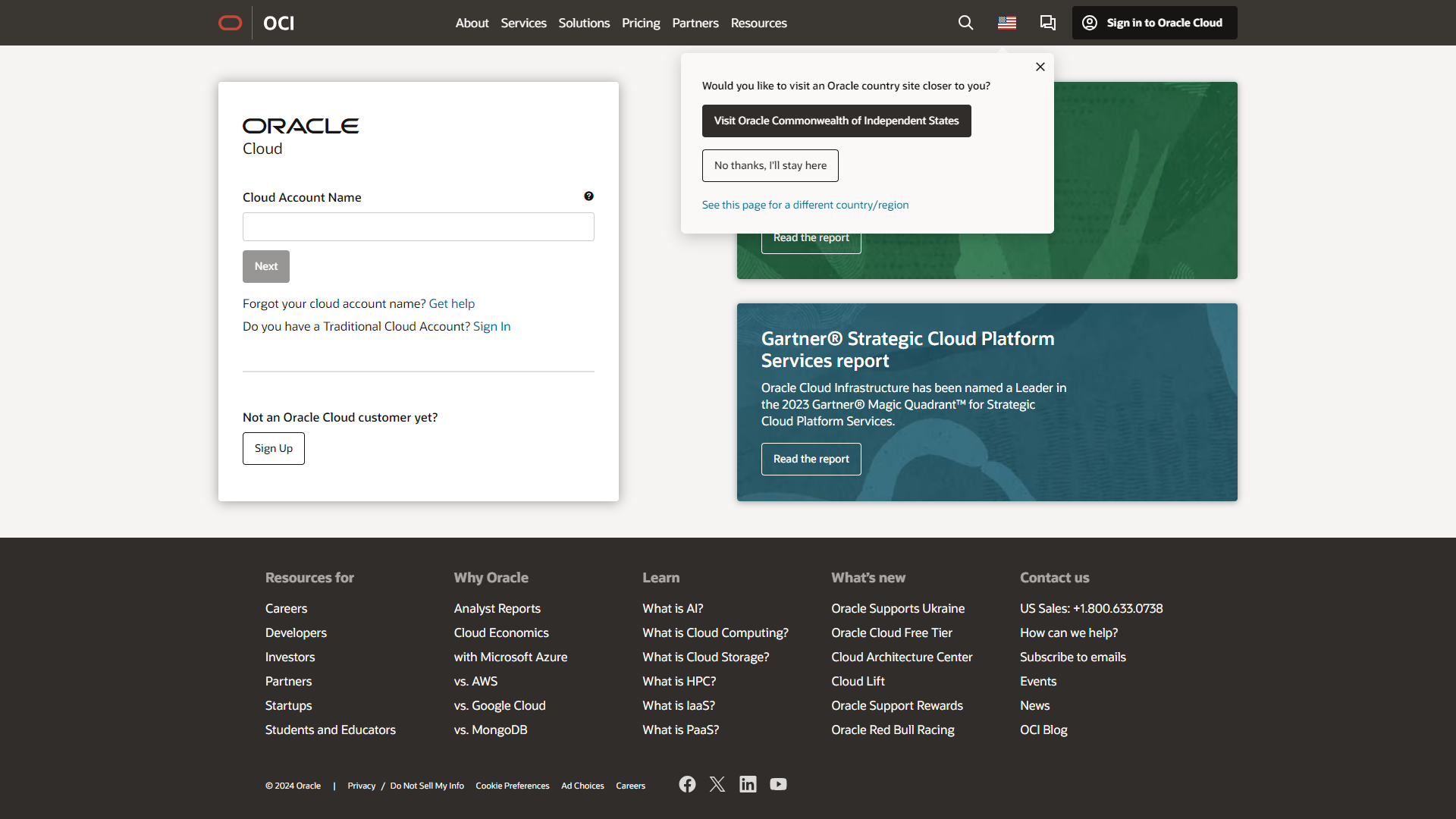This screenshot has height=819, width=1456.
Task: Click the YouTube icon in footer
Action: click(x=778, y=784)
